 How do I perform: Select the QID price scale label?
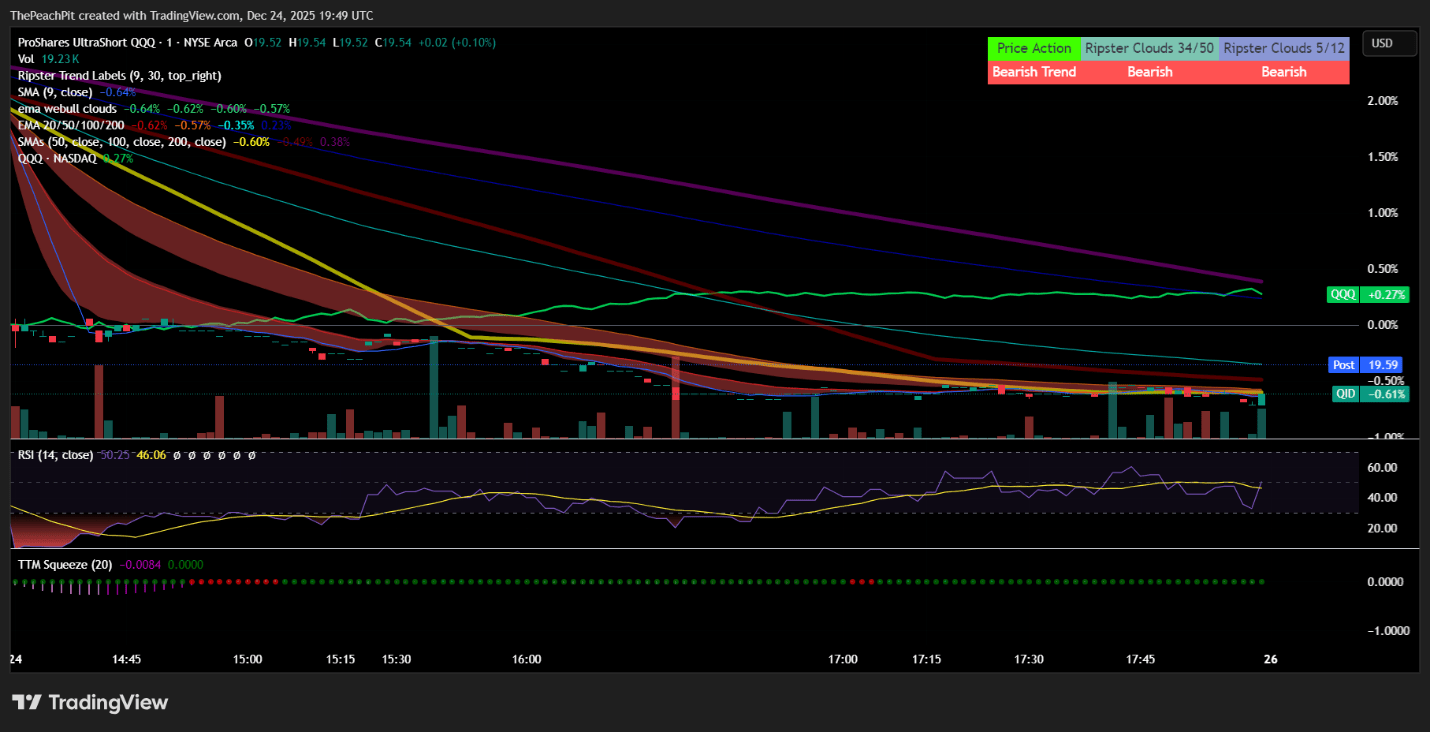[1369, 394]
